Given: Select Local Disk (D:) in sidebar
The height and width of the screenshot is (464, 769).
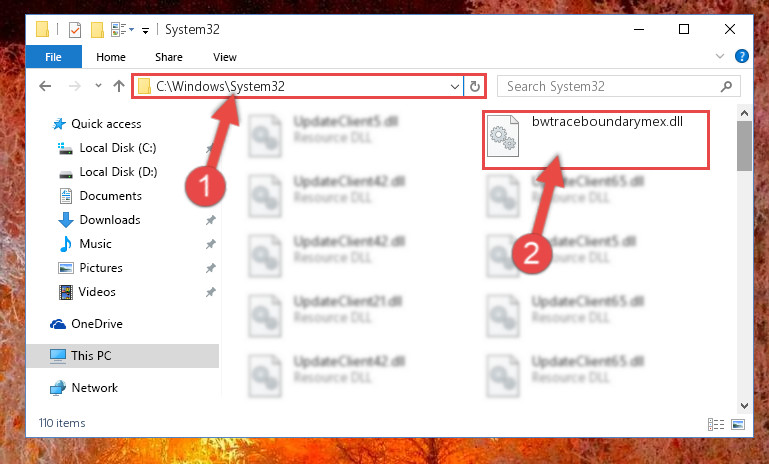Looking at the screenshot, I should click(118, 172).
